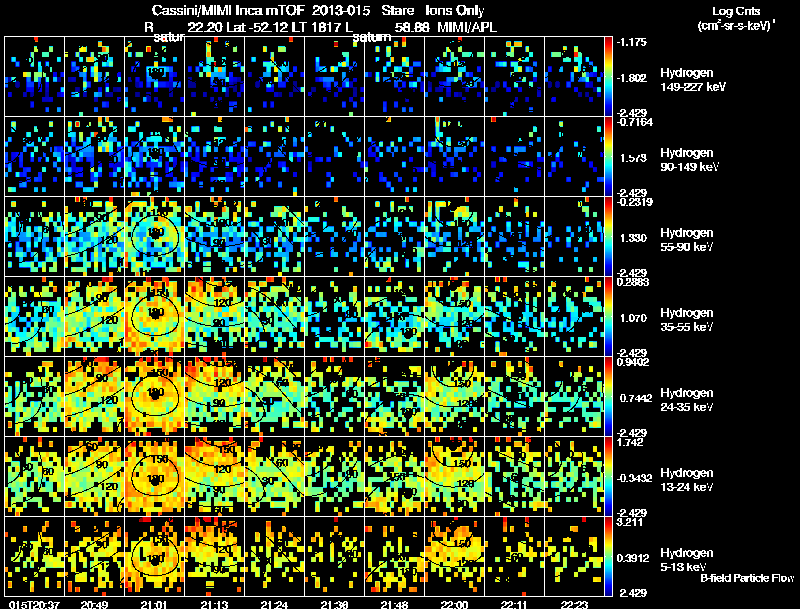Click the '0.2883' color scale value
Image resolution: width=800 pixels, height=609 pixels.
pyautogui.click(x=633, y=282)
